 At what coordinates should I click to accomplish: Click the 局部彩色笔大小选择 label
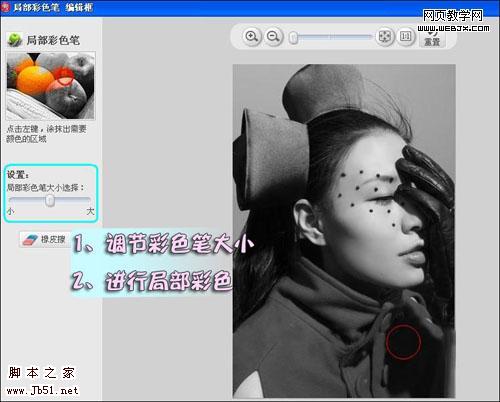point(46,188)
